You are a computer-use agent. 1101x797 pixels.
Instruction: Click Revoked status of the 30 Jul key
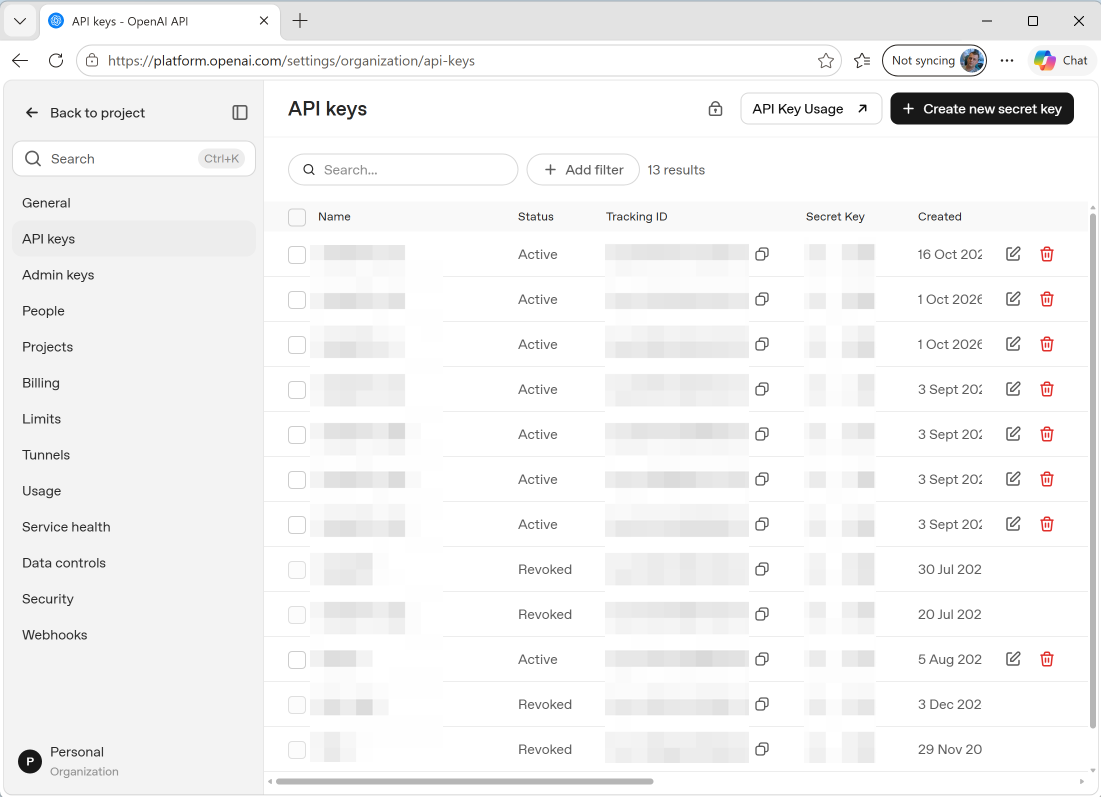point(545,569)
